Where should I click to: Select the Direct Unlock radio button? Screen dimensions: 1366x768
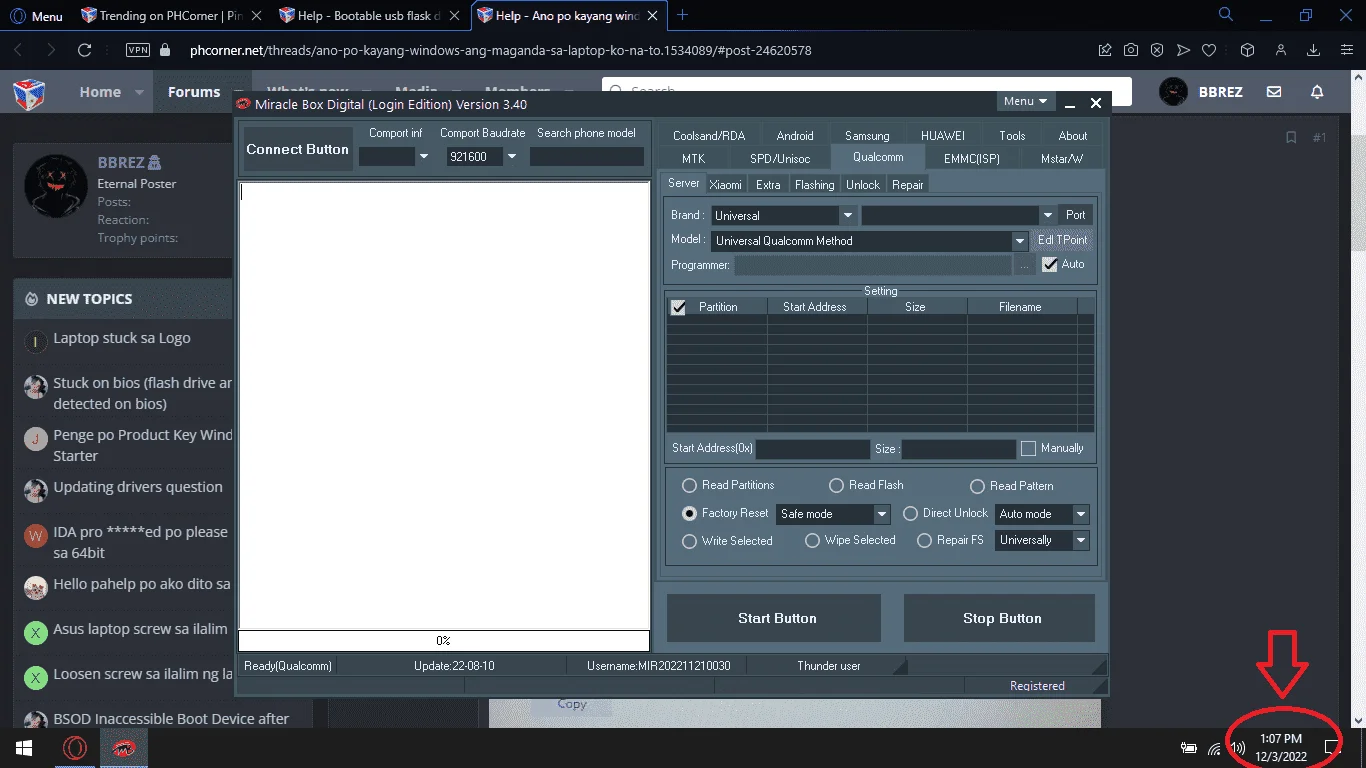point(910,513)
